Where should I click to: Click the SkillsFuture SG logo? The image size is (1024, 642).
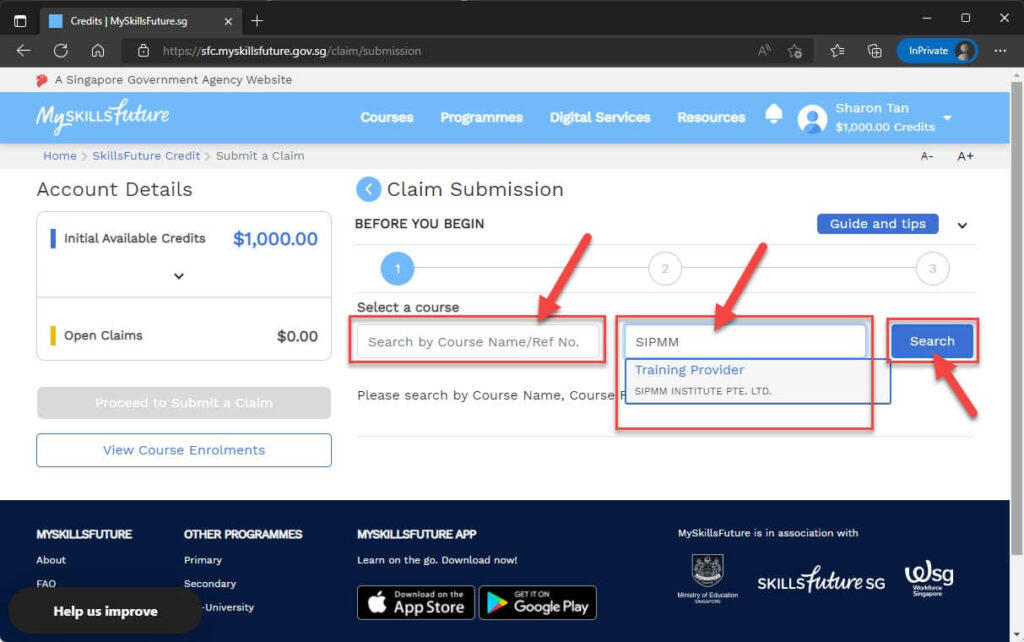click(x=820, y=579)
